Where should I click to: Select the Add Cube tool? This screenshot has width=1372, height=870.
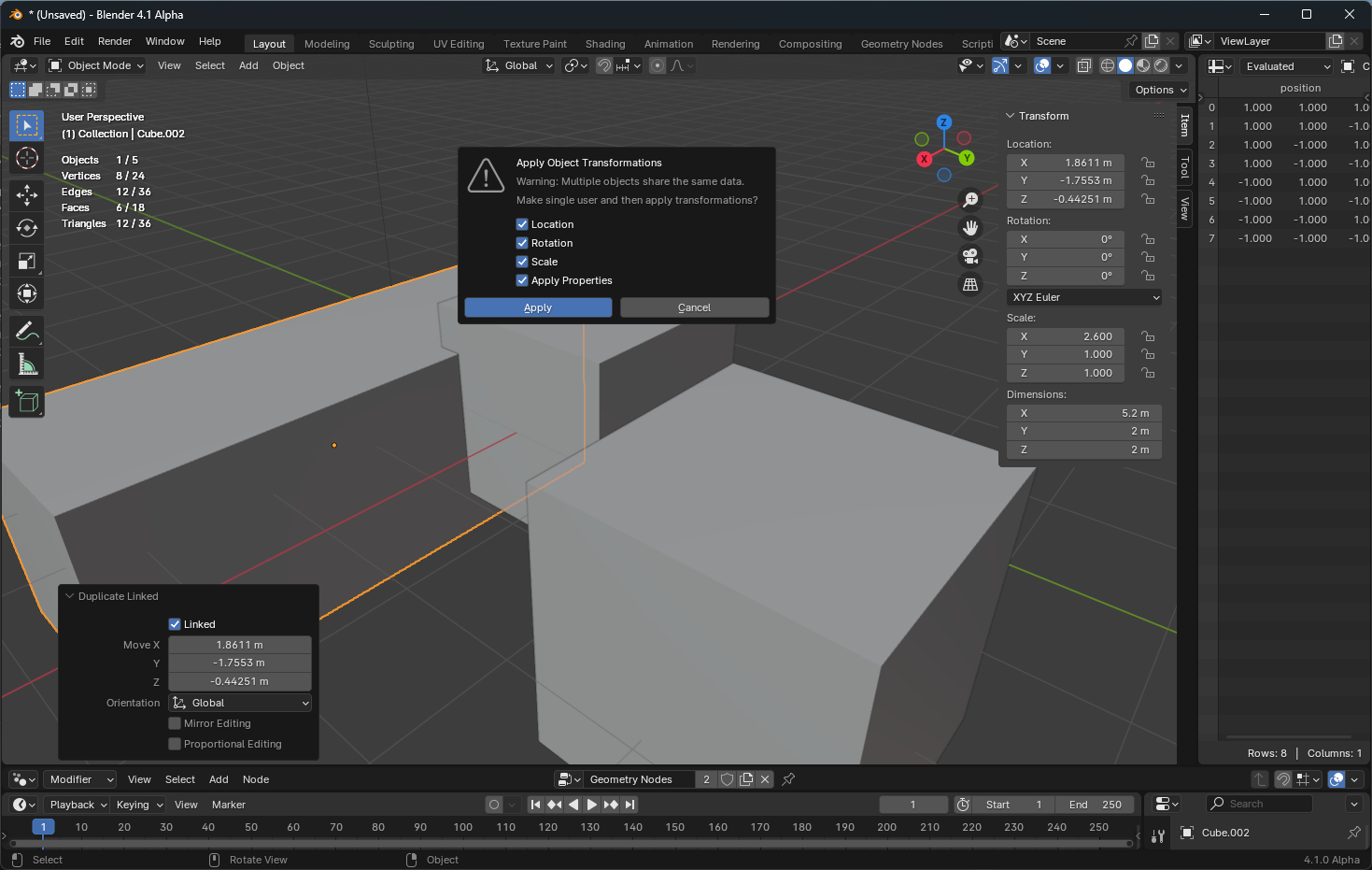[x=27, y=402]
